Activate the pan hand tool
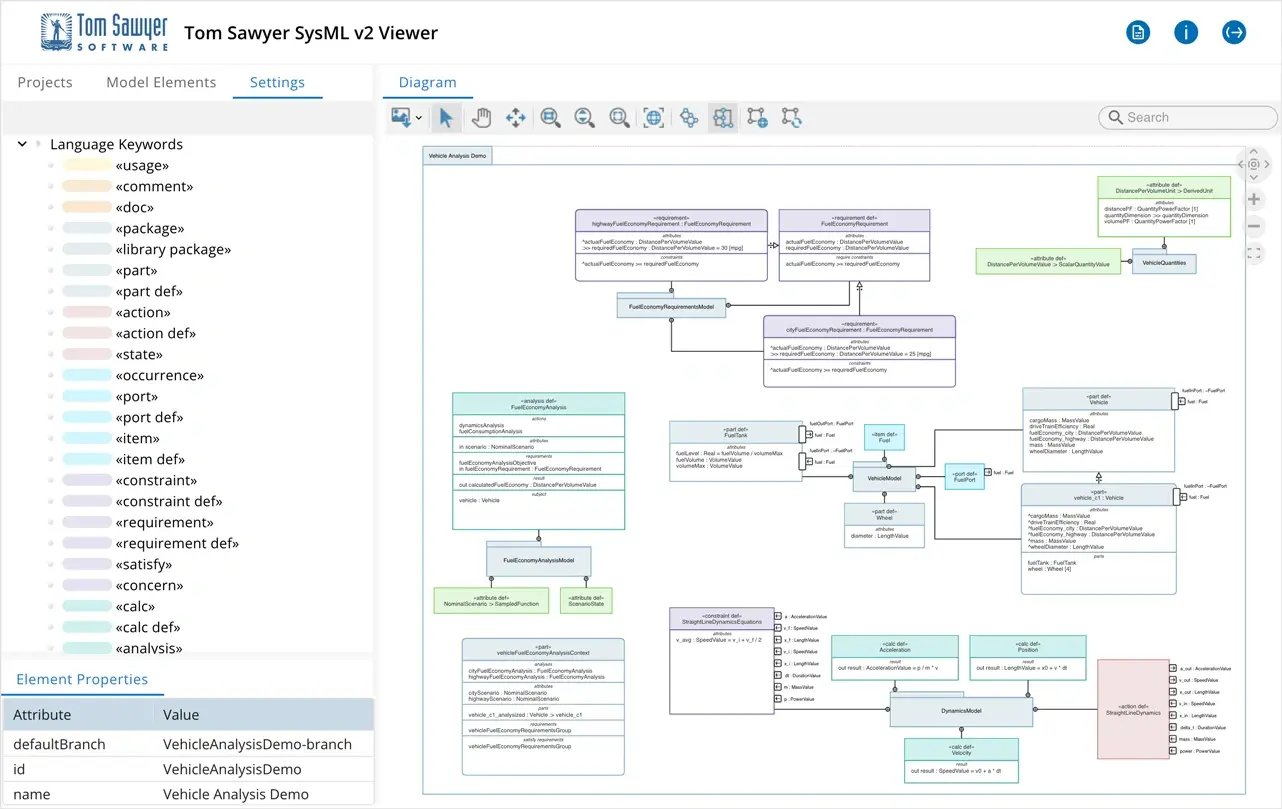This screenshot has height=809, width=1282. (x=481, y=117)
